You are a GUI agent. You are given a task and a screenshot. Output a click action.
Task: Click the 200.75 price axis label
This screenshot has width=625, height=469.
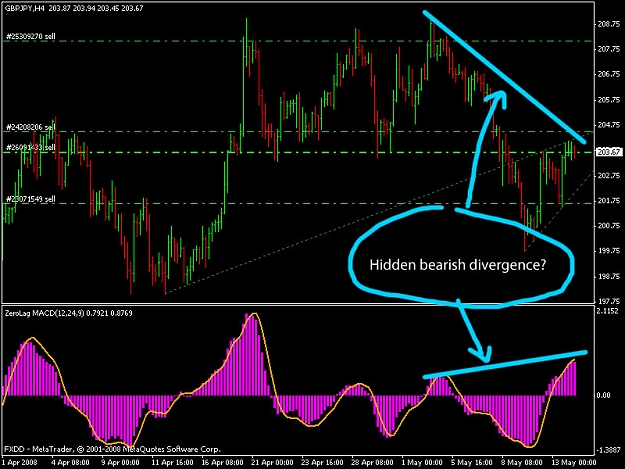[609, 226]
